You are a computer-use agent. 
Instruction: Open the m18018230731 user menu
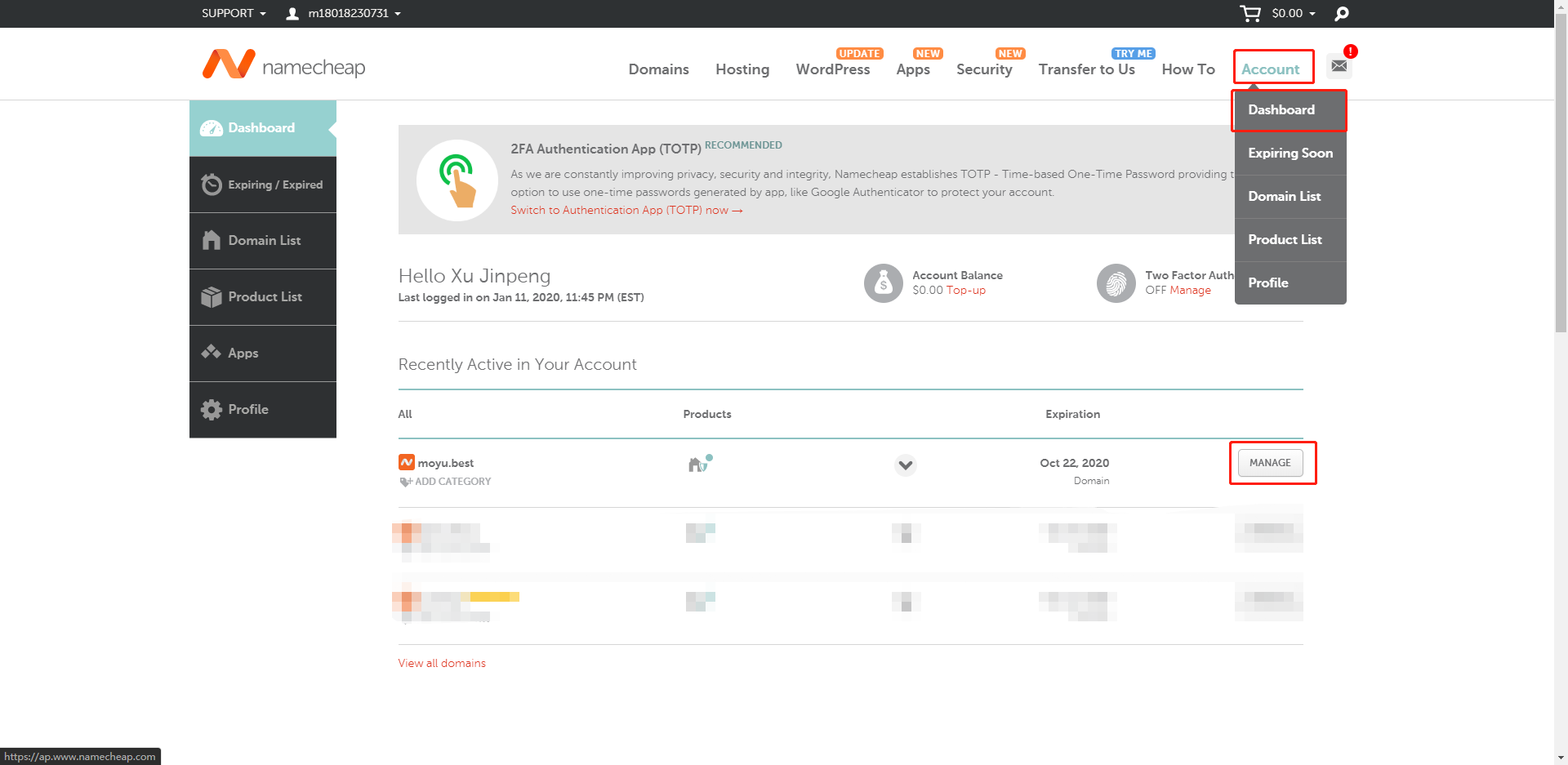[x=354, y=13]
